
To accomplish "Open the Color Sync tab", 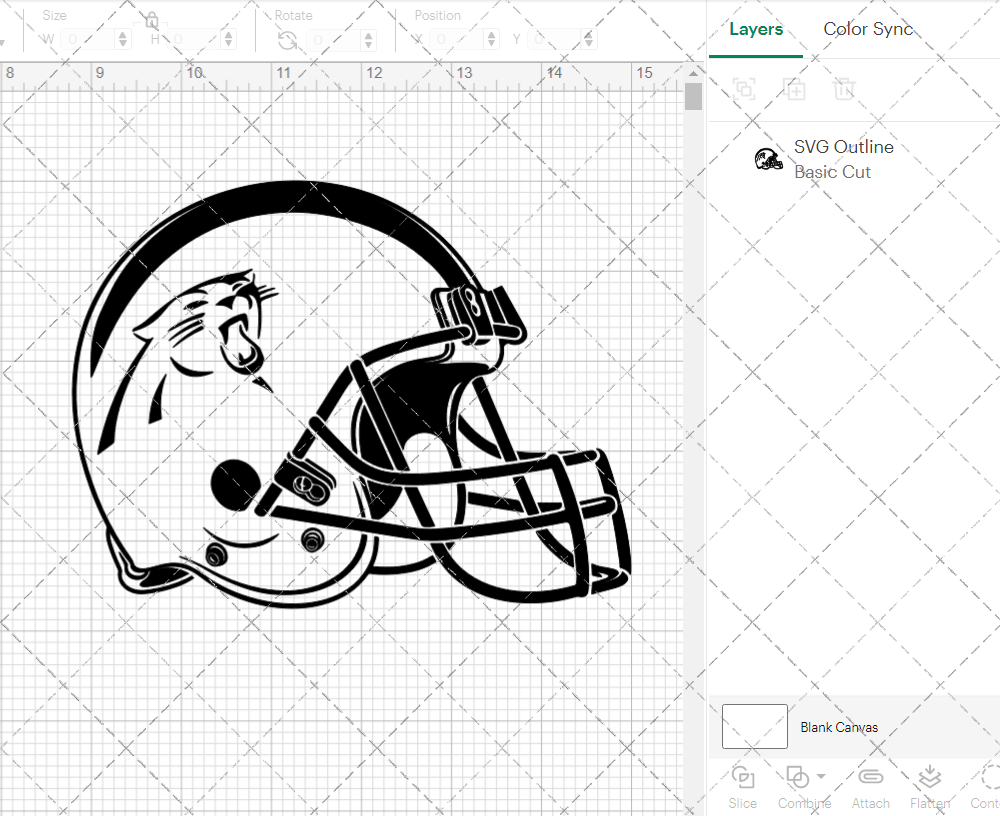I will pyautogui.click(x=868, y=29).
